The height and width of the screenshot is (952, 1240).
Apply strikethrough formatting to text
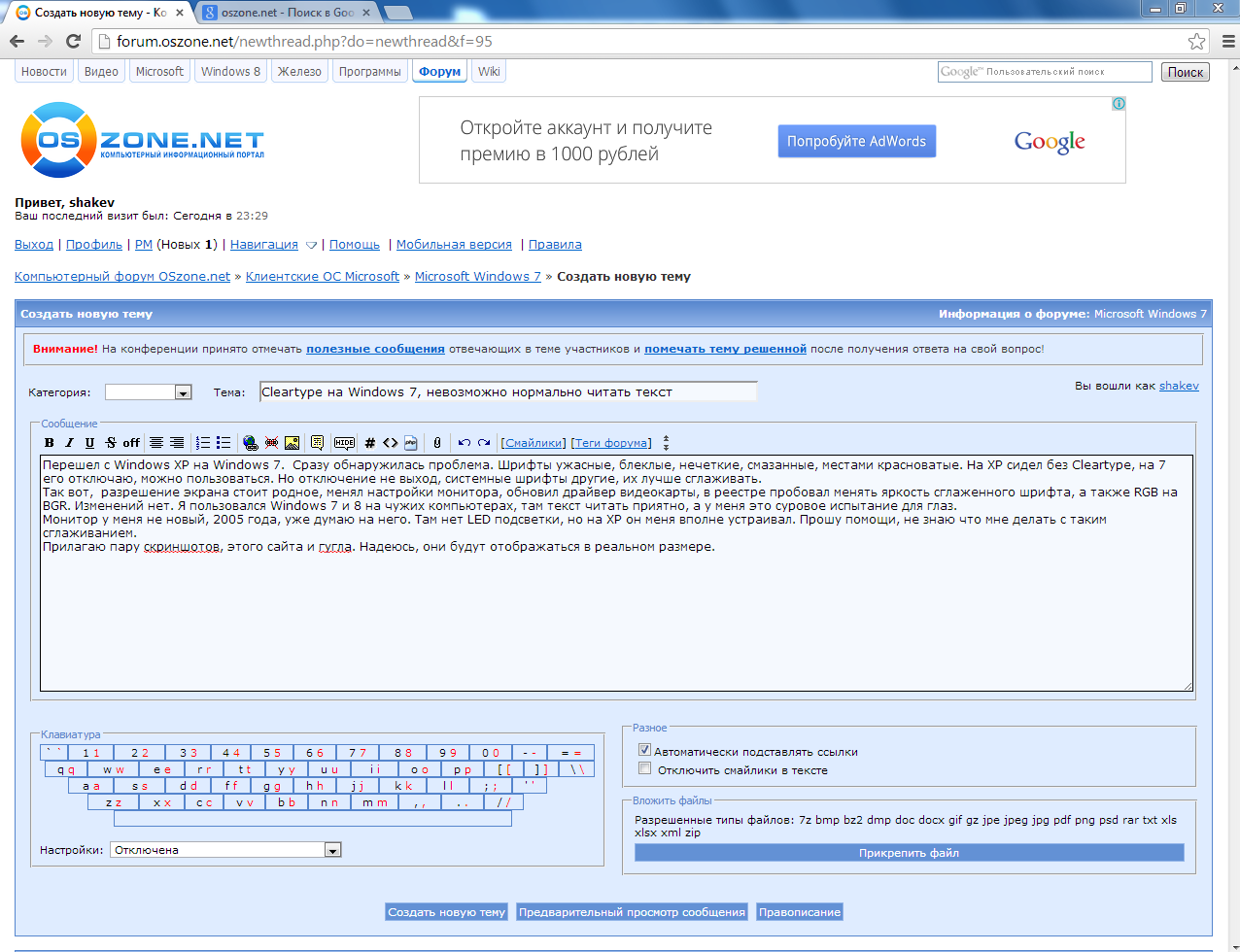tap(110, 443)
